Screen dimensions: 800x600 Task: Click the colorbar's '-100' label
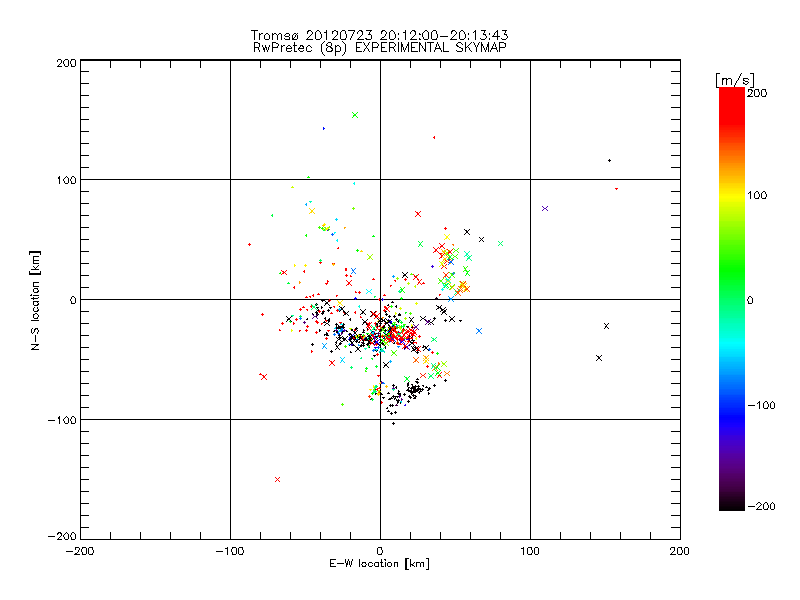[x=761, y=406]
